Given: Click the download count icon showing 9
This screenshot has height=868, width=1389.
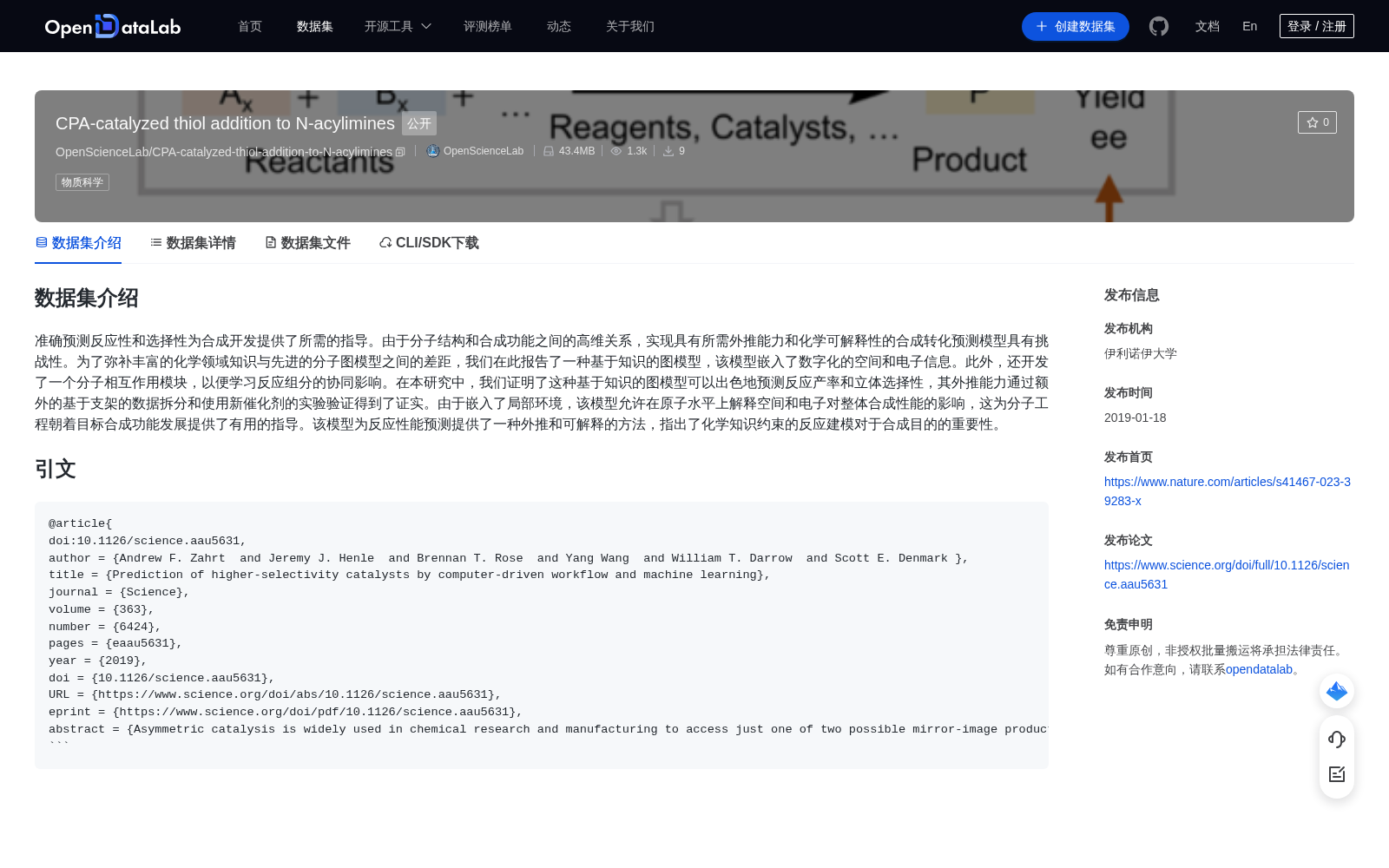Looking at the screenshot, I should [x=668, y=151].
